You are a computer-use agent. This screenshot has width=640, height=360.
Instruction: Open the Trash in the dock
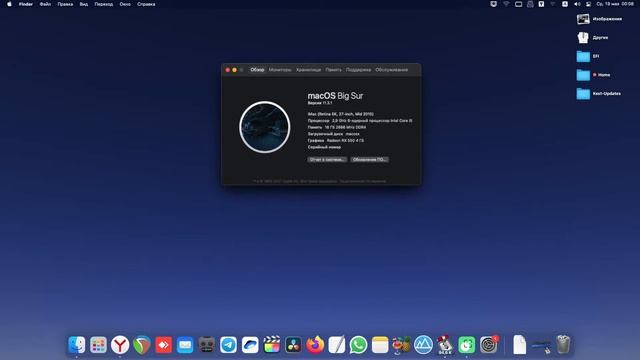[x=563, y=345]
